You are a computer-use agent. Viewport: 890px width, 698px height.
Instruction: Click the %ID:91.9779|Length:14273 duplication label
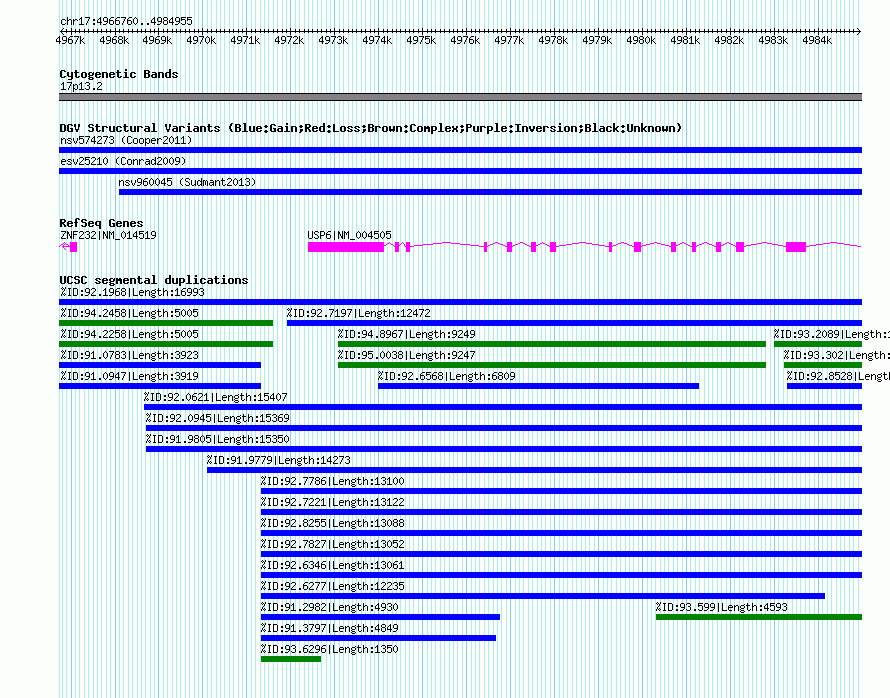click(x=279, y=460)
